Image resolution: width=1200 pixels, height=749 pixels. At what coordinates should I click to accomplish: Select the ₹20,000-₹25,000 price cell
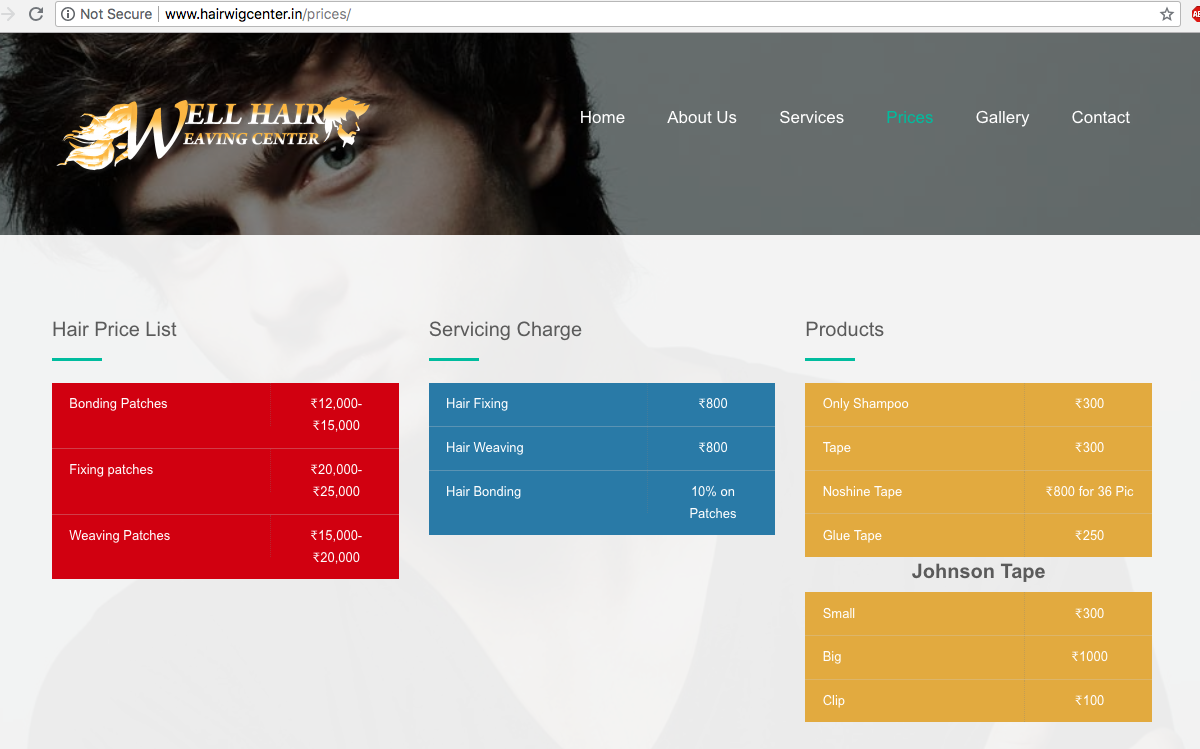[335, 481]
